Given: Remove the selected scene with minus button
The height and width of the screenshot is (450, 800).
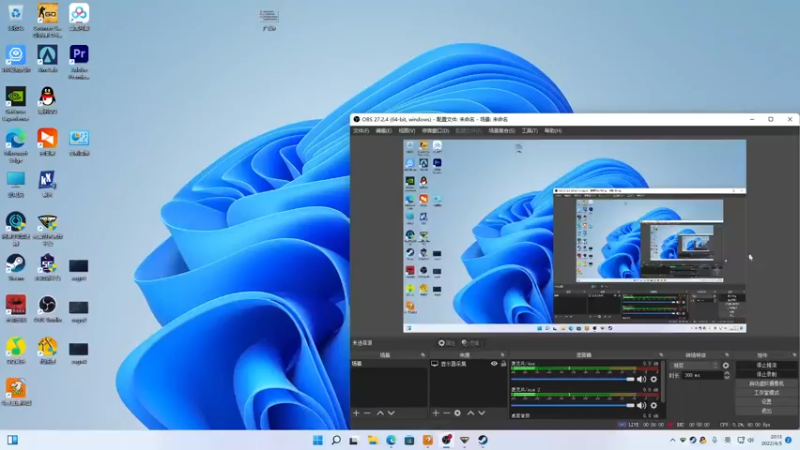Looking at the screenshot, I should click(367, 413).
